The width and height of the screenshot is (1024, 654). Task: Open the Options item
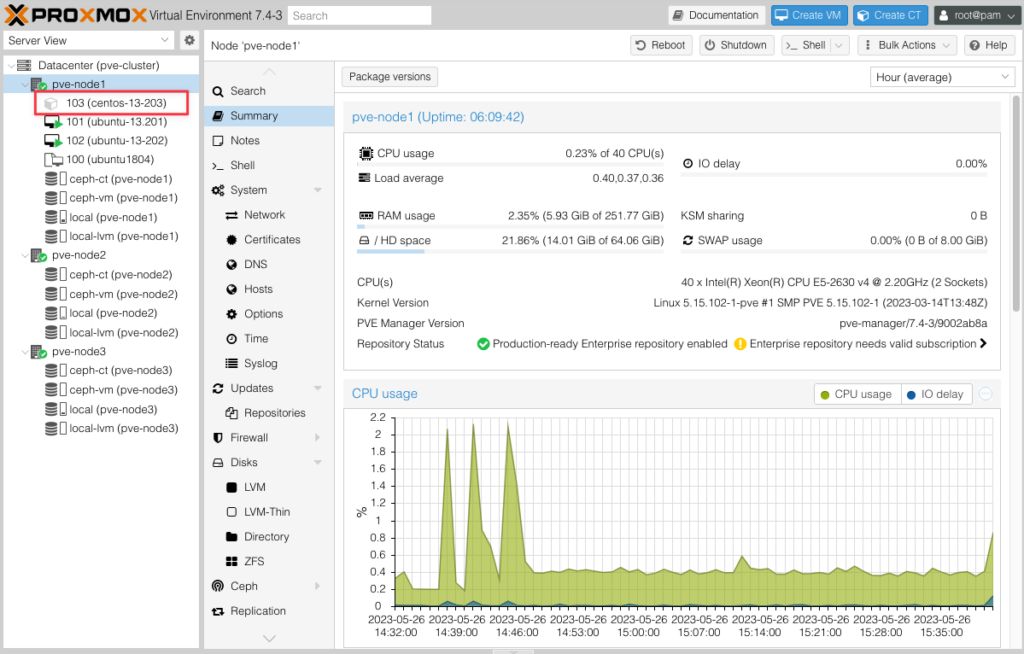268,314
